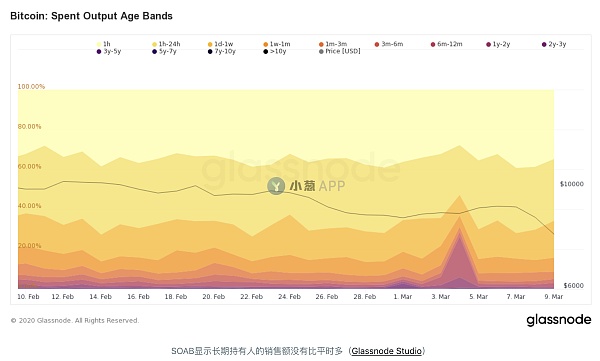Click the glassnode logo at bottom right

[x=559, y=320]
